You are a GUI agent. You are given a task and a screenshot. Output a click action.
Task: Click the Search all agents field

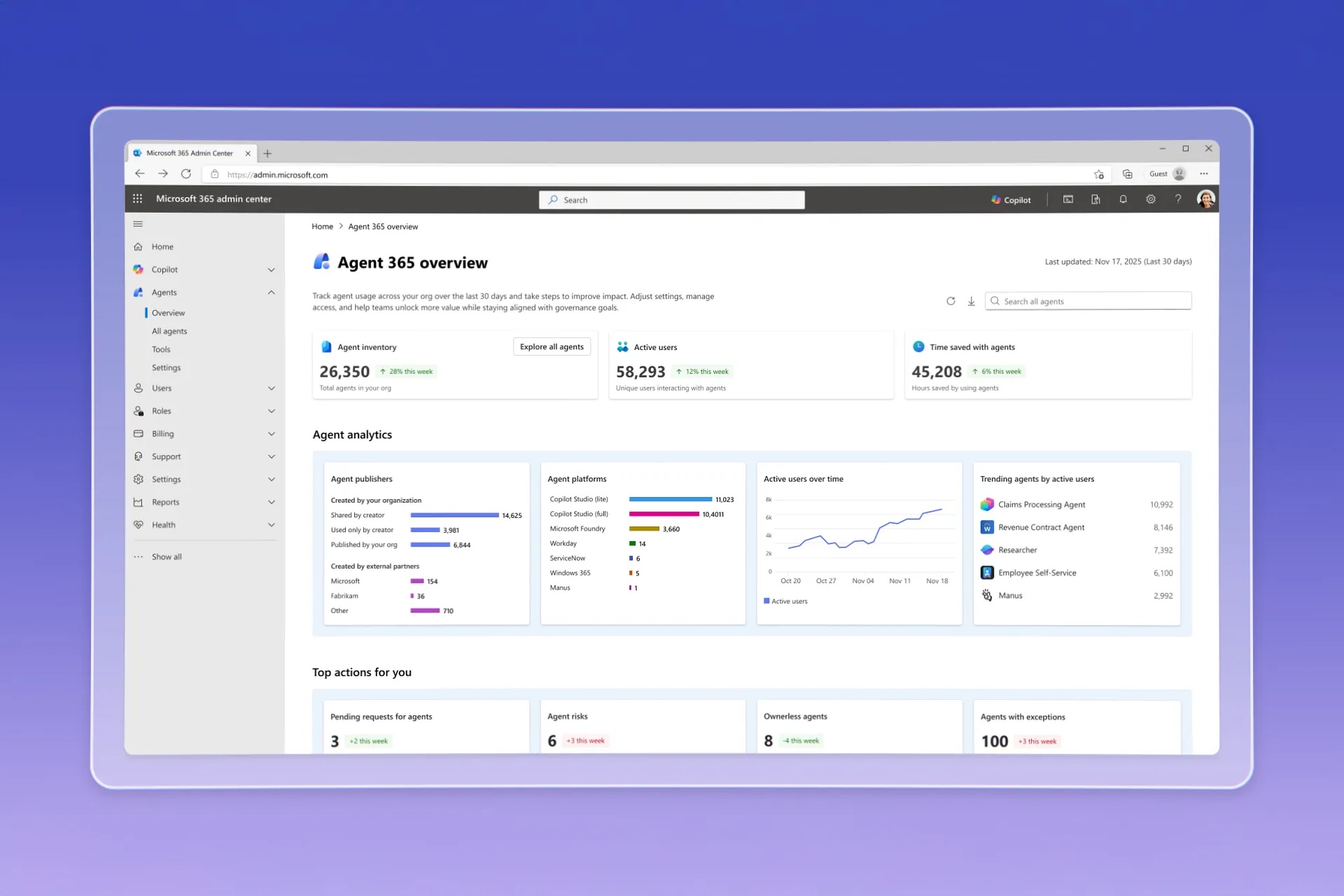[x=1092, y=301]
